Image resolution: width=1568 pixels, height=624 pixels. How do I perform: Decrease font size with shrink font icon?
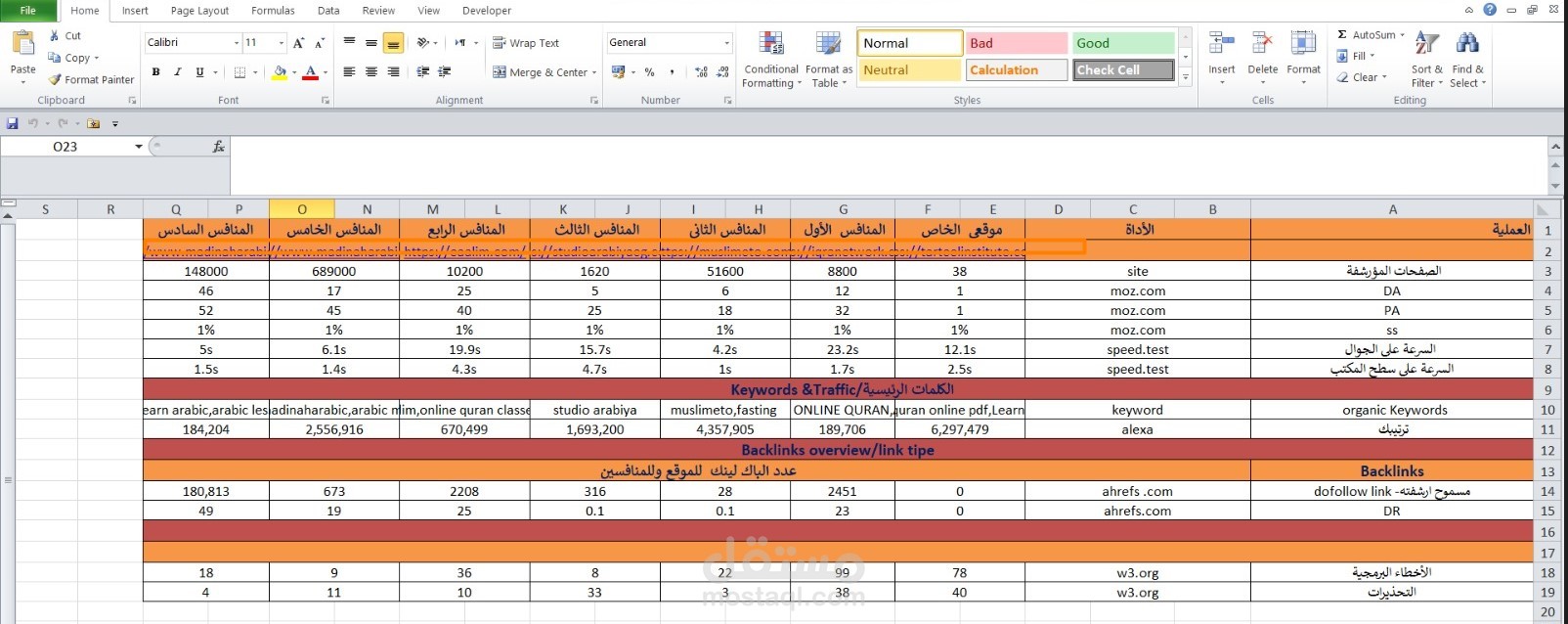point(320,43)
